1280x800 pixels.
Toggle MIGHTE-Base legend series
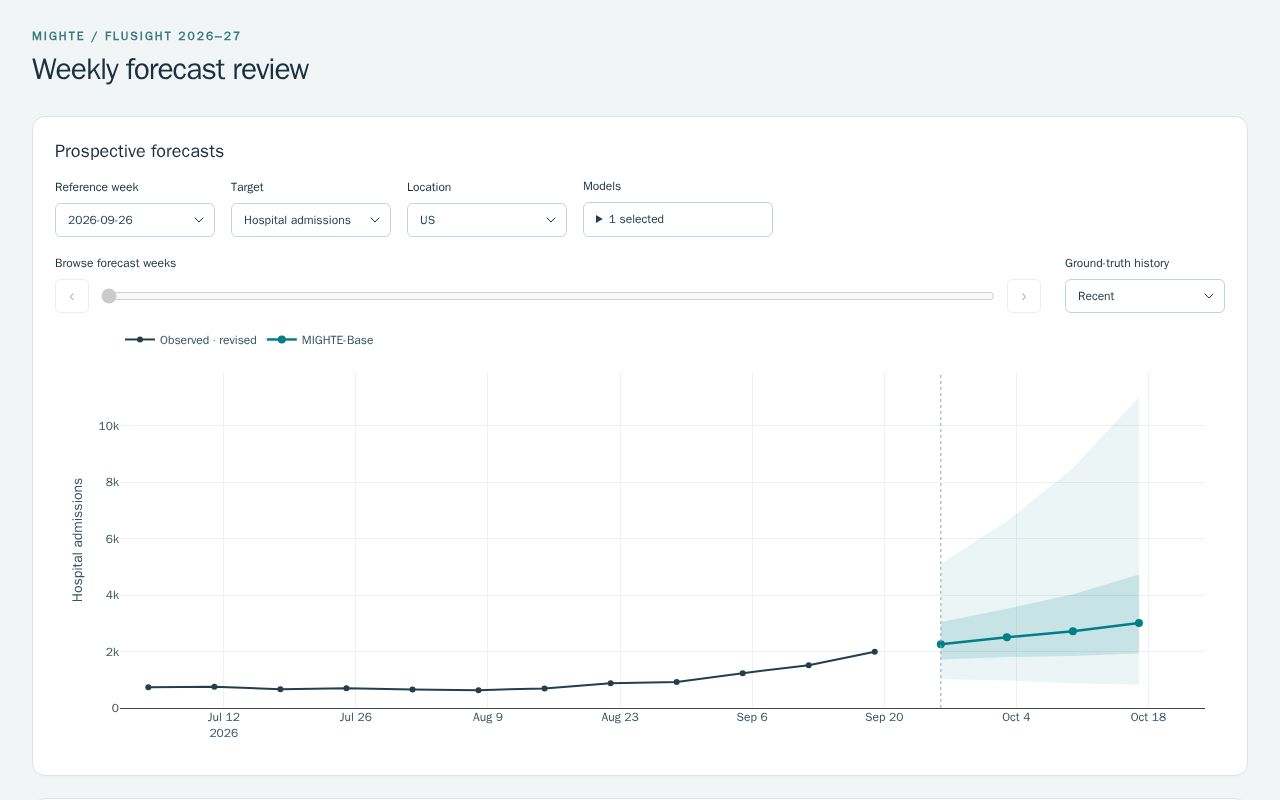coord(320,340)
